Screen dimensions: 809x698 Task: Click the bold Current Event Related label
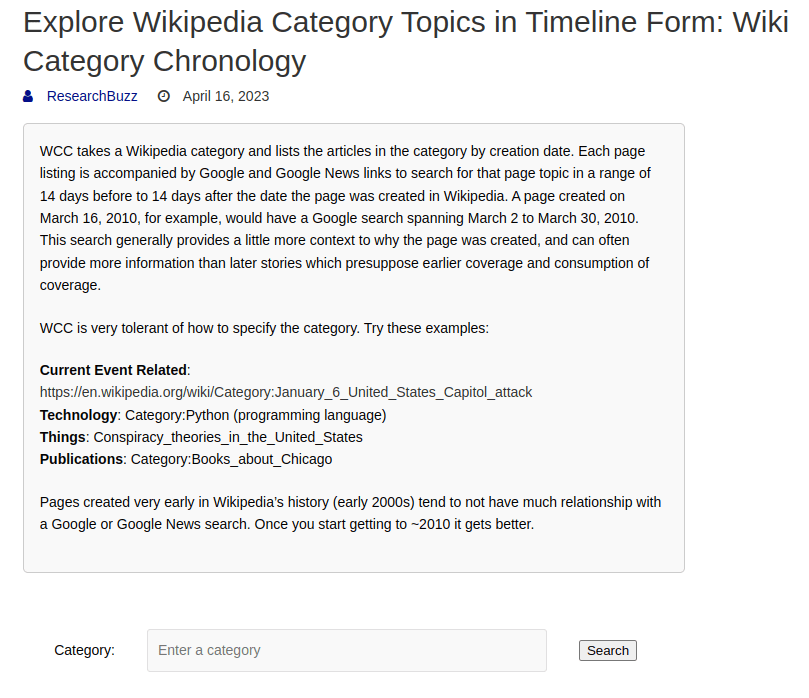click(113, 370)
